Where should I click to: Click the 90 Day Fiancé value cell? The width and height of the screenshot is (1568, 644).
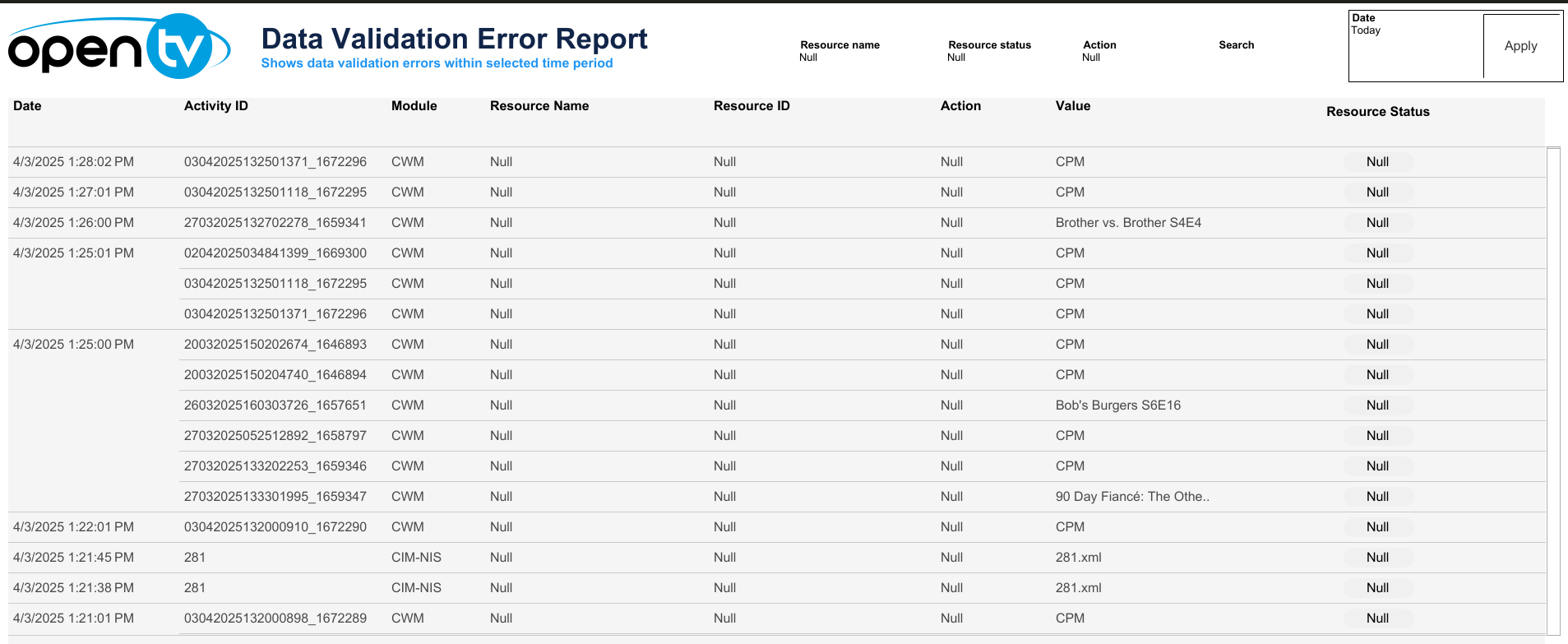pos(1131,497)
